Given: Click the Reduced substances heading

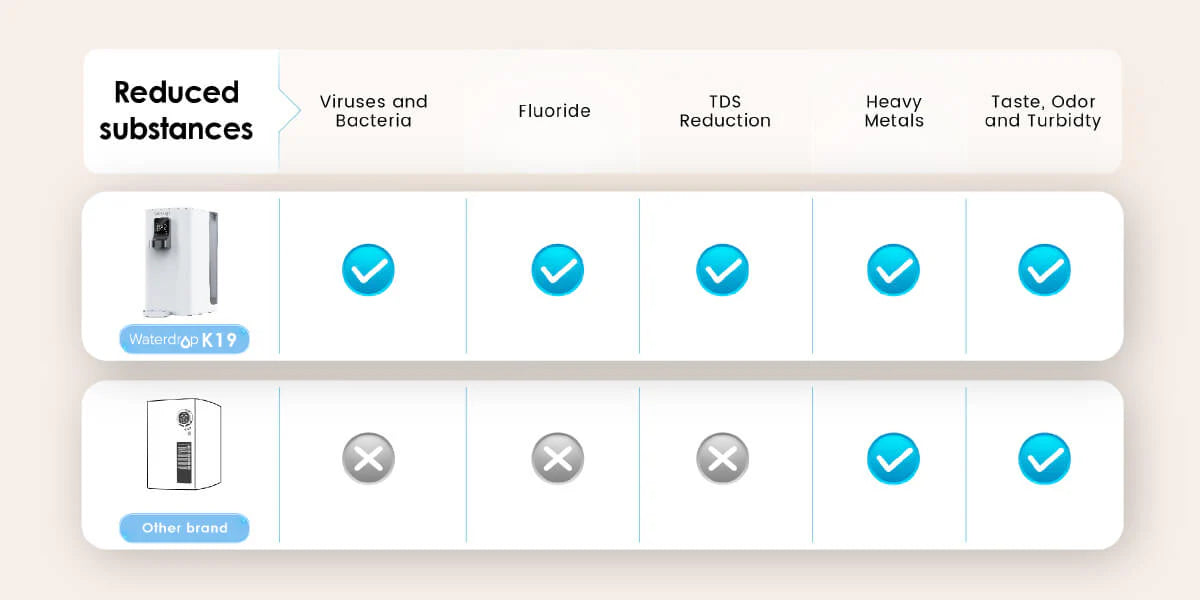Looking at the screenshot, I should point(176,111).
